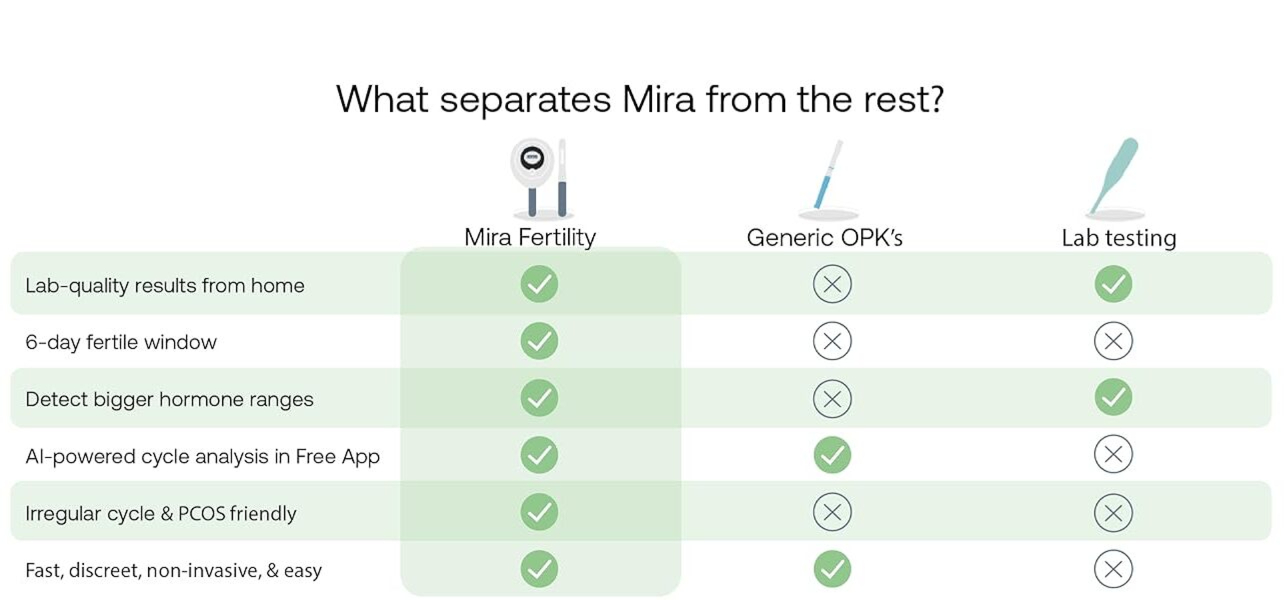Click Generic OPK's X for 6-day fertile window
This screenshot has height=600, width=1287.
coord(832,342)
